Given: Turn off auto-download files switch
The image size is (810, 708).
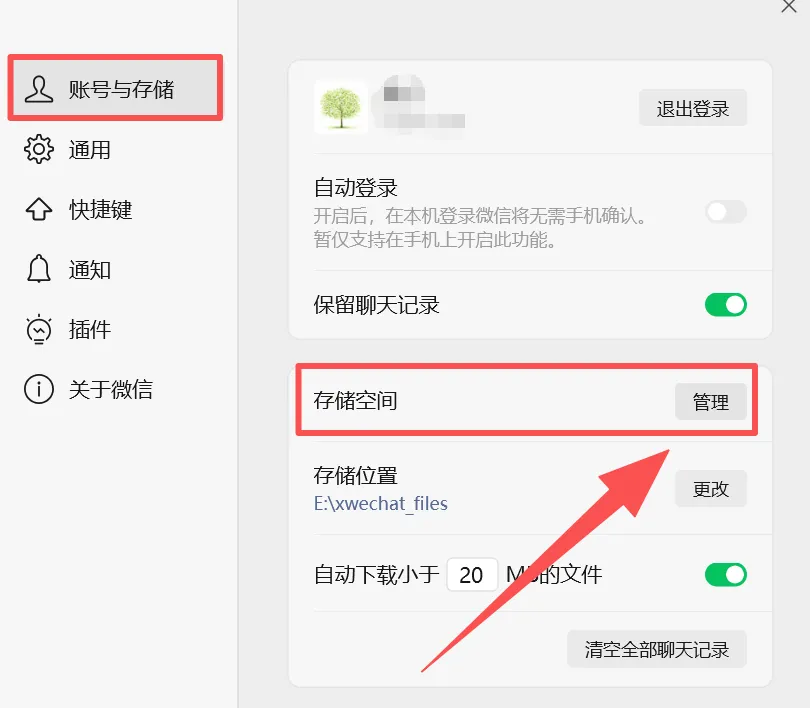Looking at the screenshot, I should click(725, 575).
